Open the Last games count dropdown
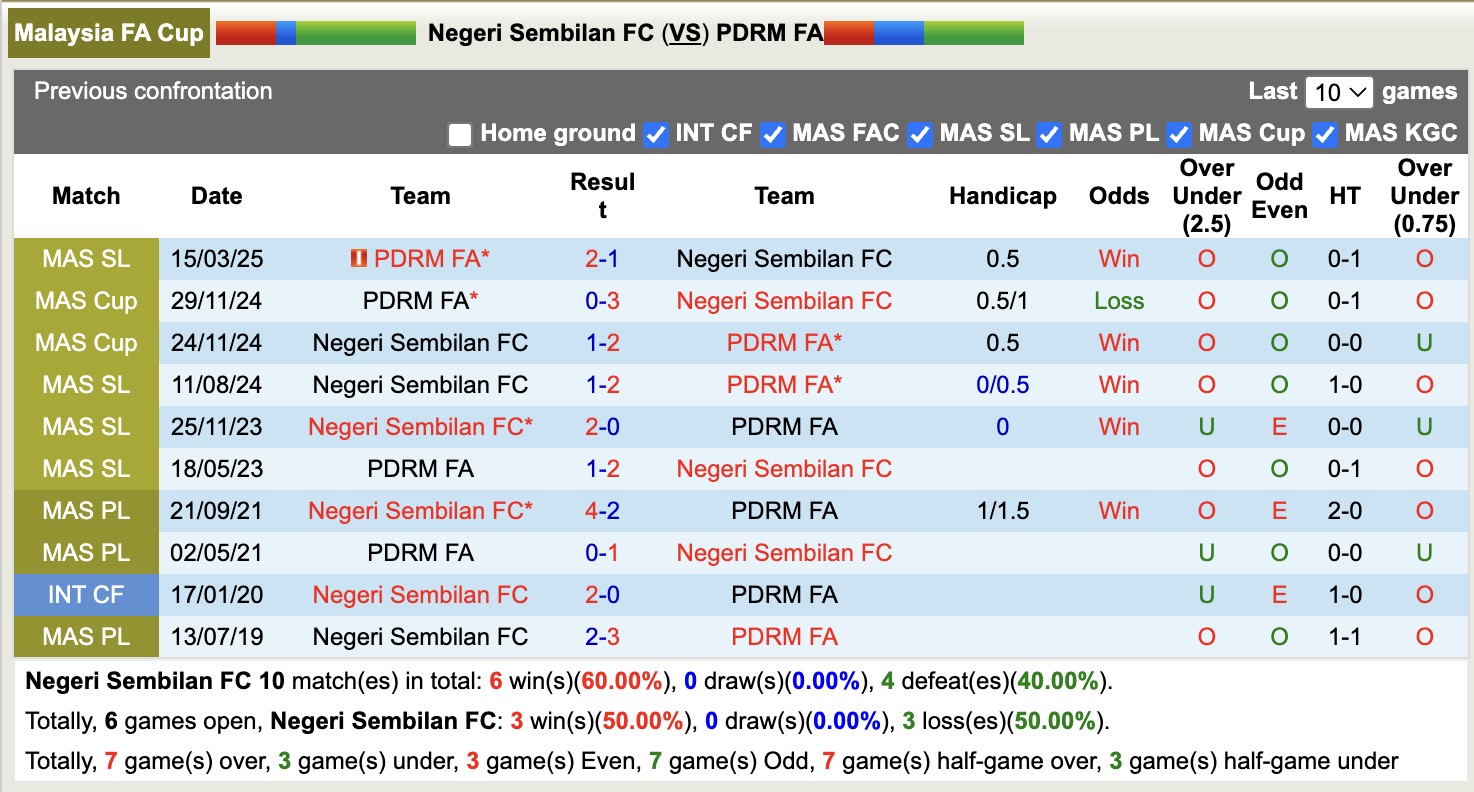 (x=1339, y=91)
